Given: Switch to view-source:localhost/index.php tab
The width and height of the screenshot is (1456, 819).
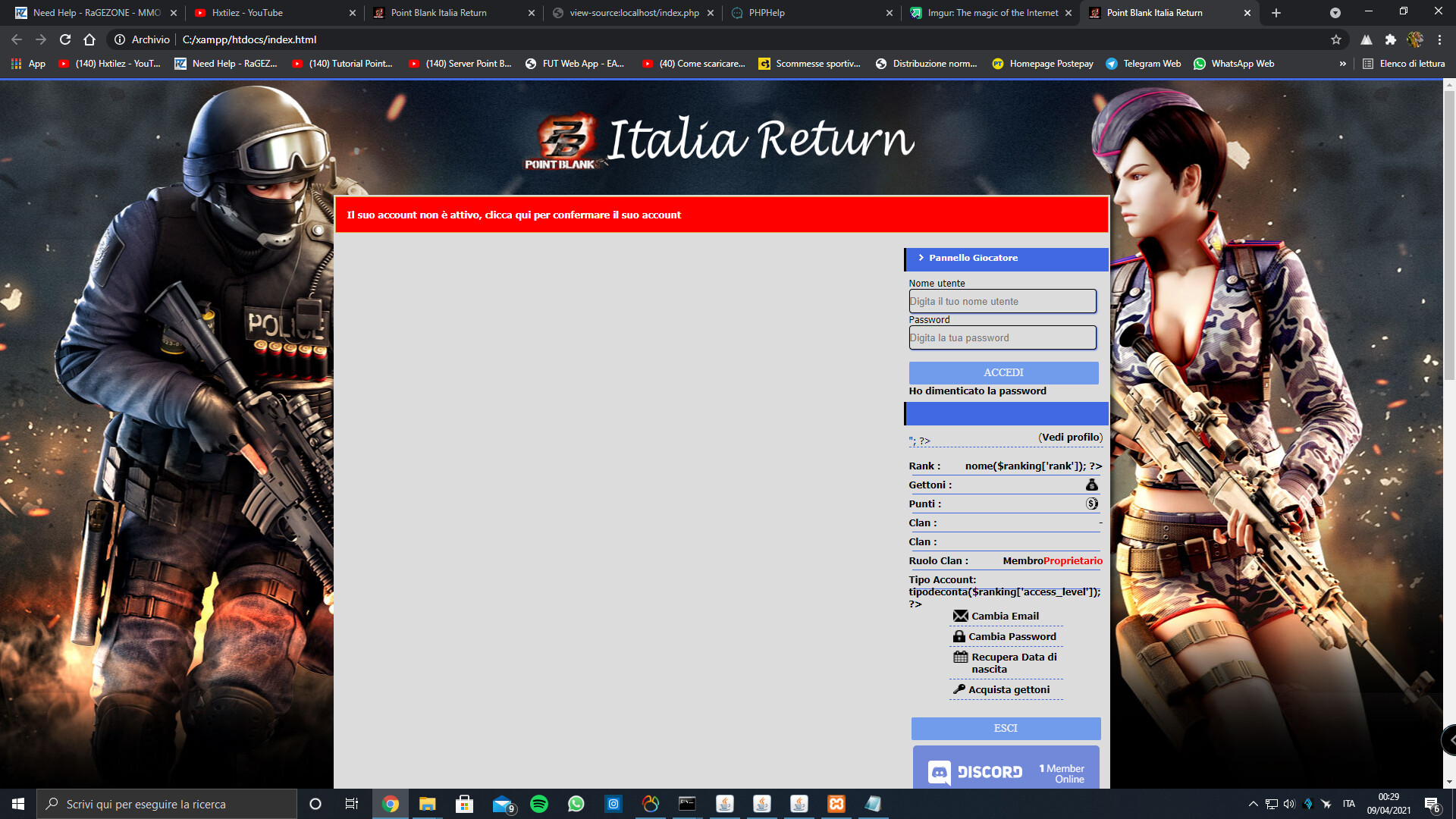Looking at the screenshot, I should click(634, 13).
